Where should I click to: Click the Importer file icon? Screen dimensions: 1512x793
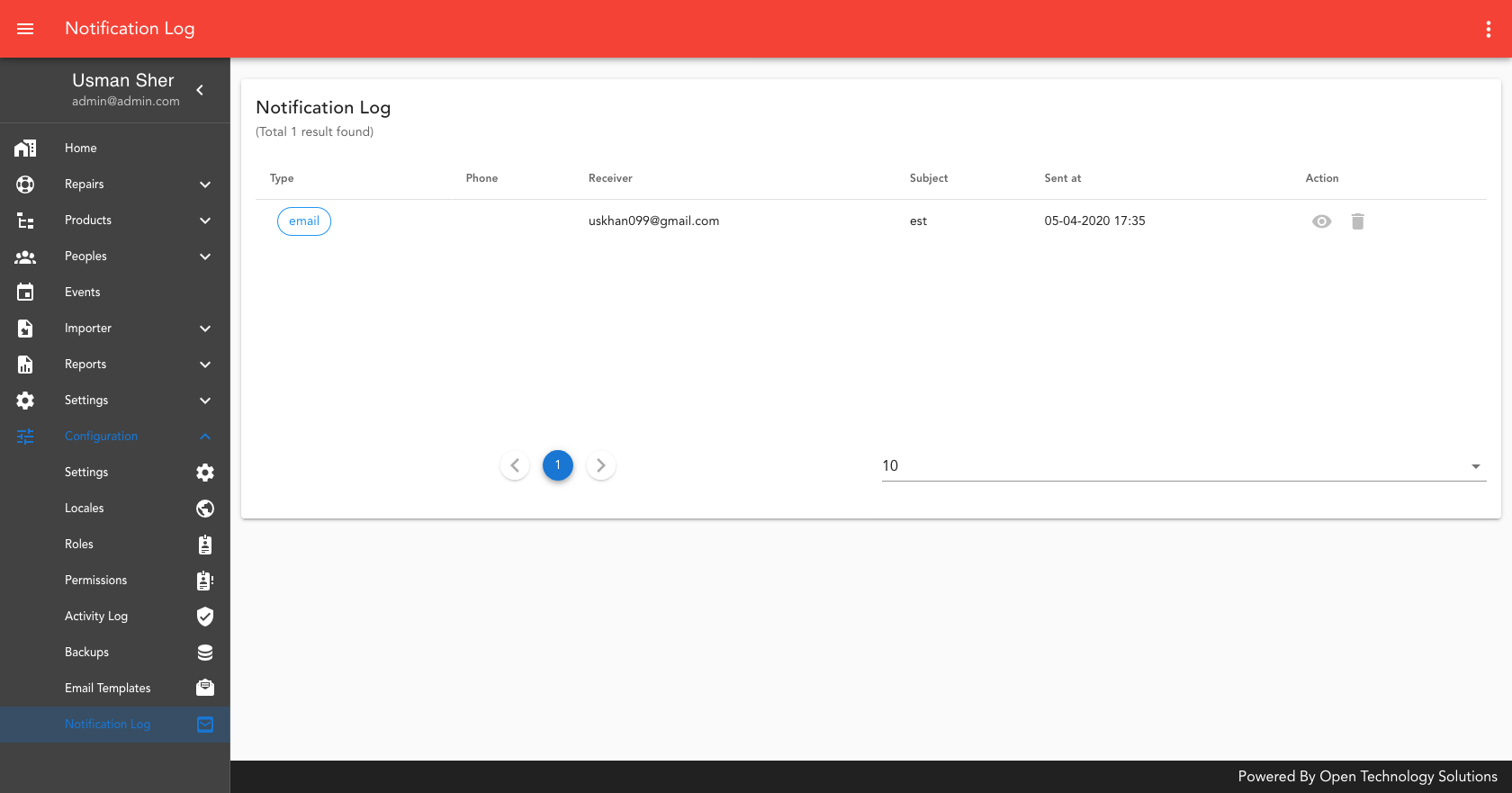click(x=25, y=329)
